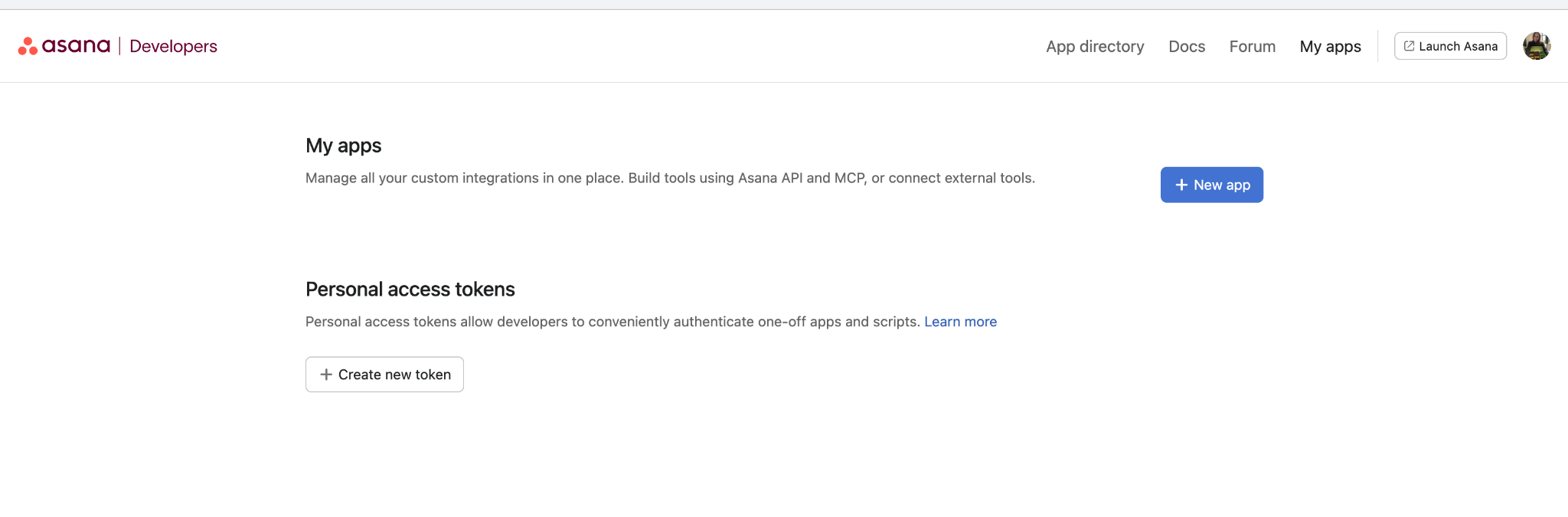1568x517 pixels.
Task: Click Create new token button
Action: (x=384, y=375)
